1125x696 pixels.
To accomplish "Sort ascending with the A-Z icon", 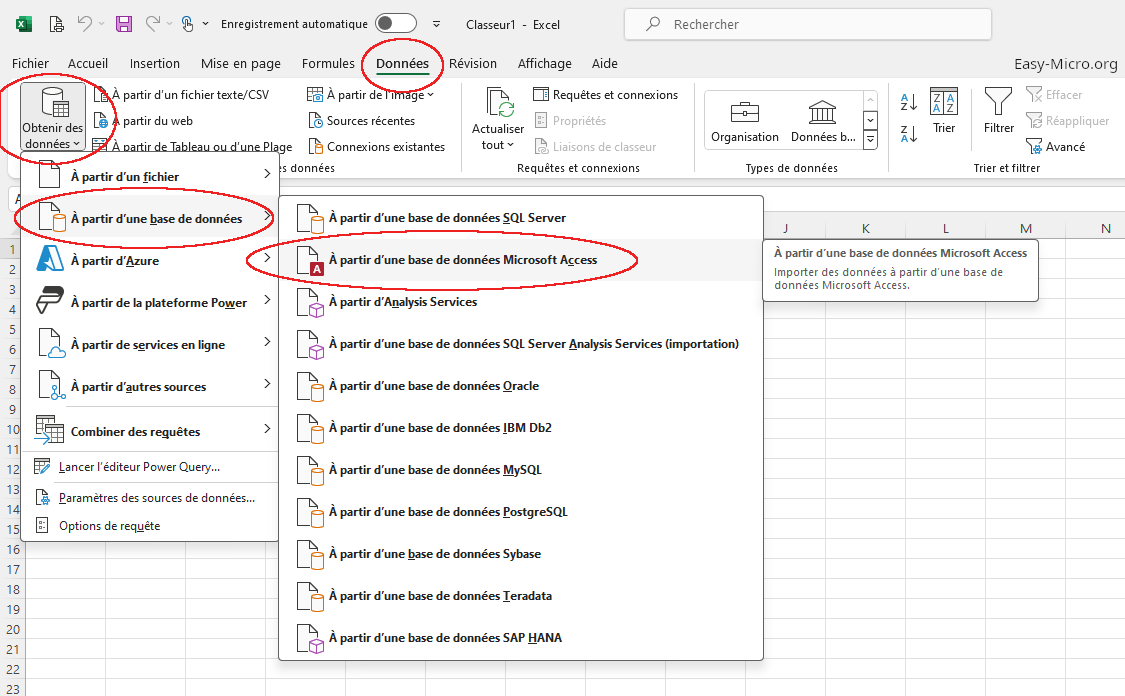I will pos(908,102).
